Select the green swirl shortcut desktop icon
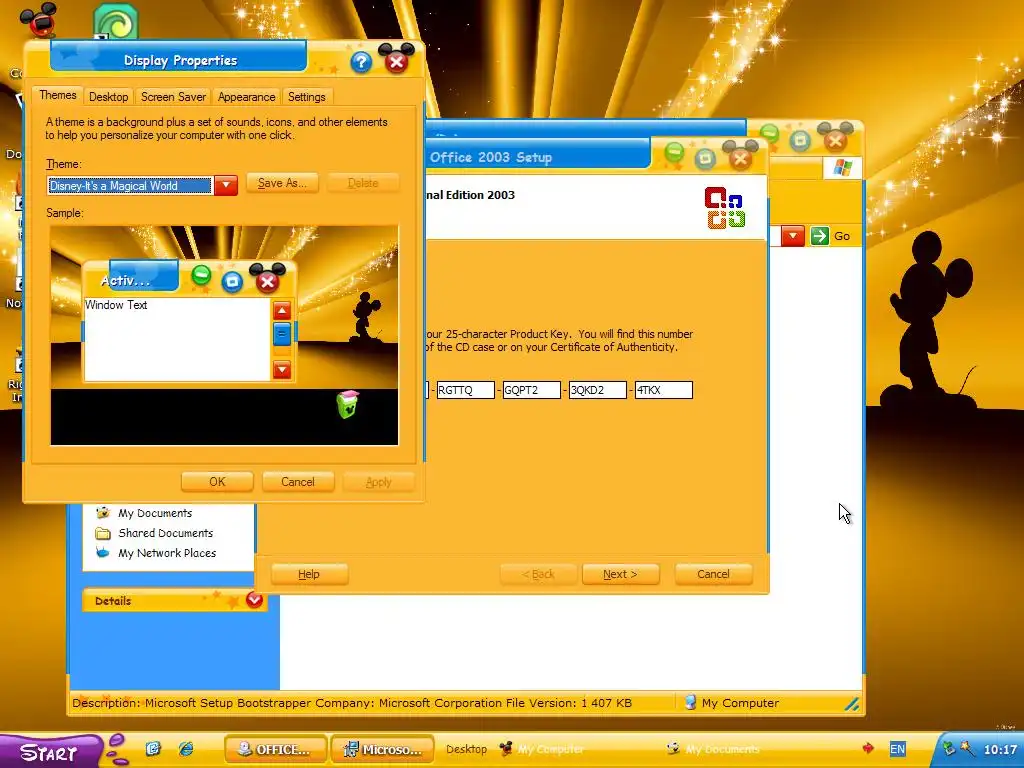The width and height of the screenshot is (1024, 768). tap(116, 22)
